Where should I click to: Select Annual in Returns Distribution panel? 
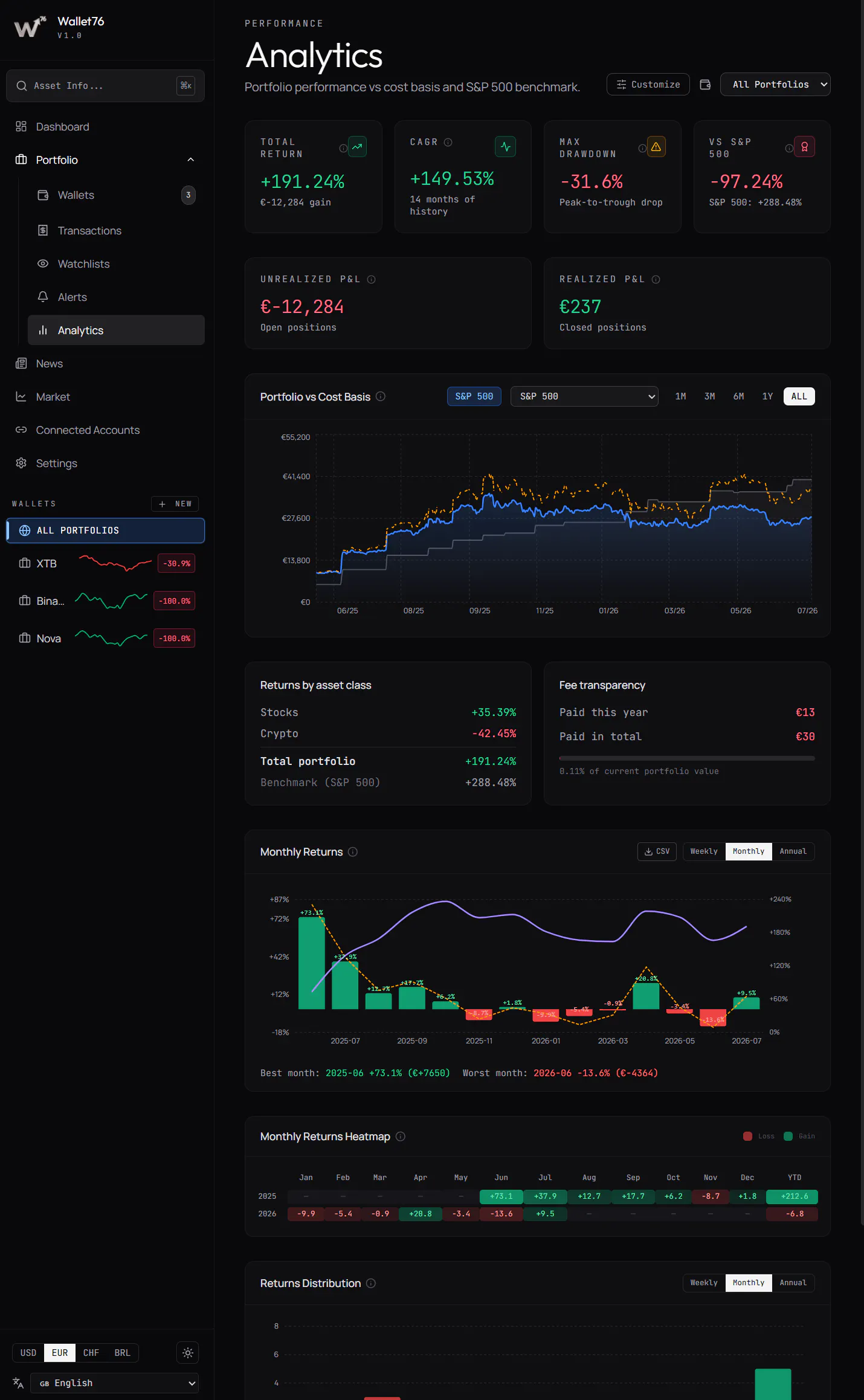(793, 1283)
